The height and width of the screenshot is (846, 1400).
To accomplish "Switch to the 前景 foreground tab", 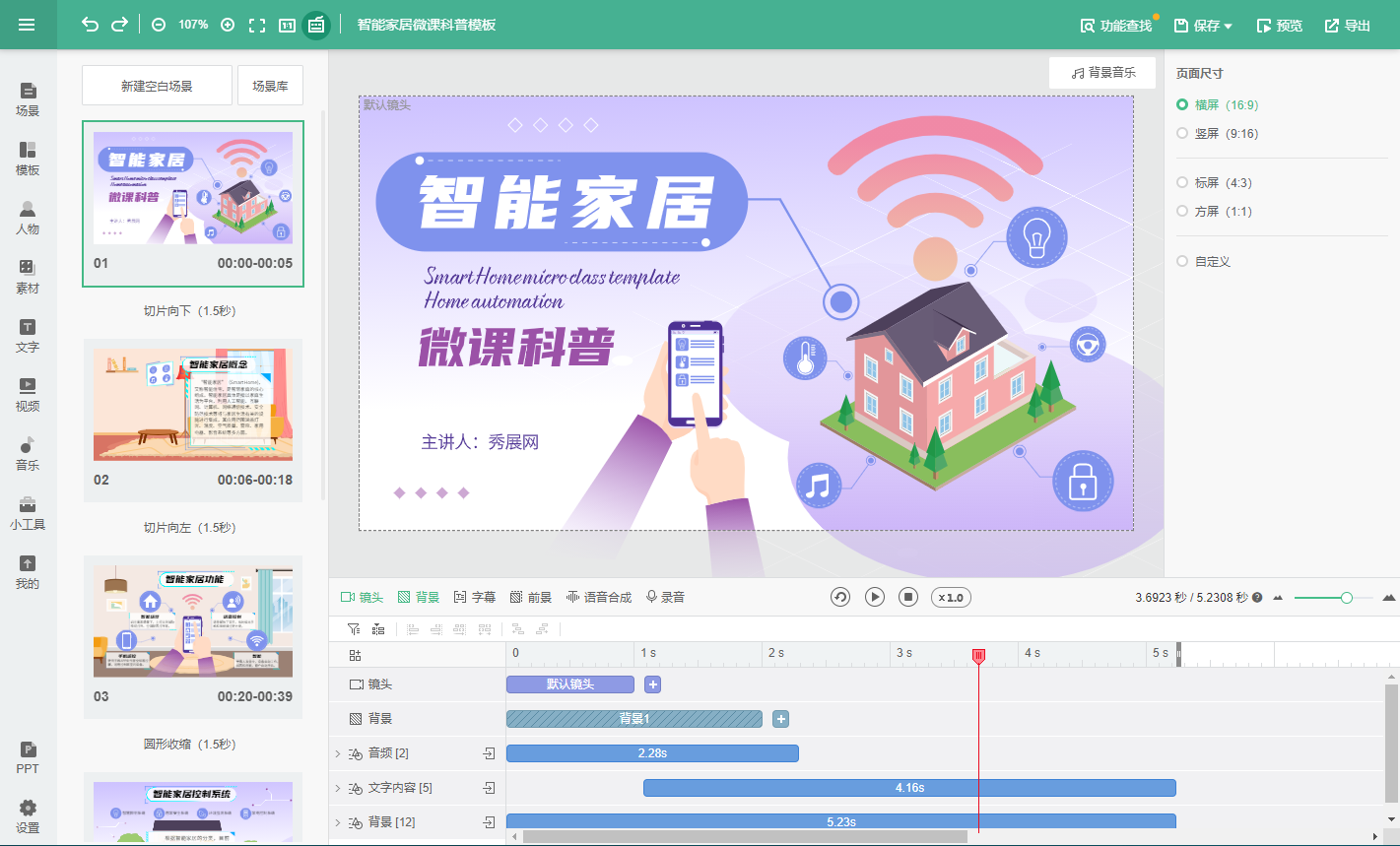I will coord(531,597).
